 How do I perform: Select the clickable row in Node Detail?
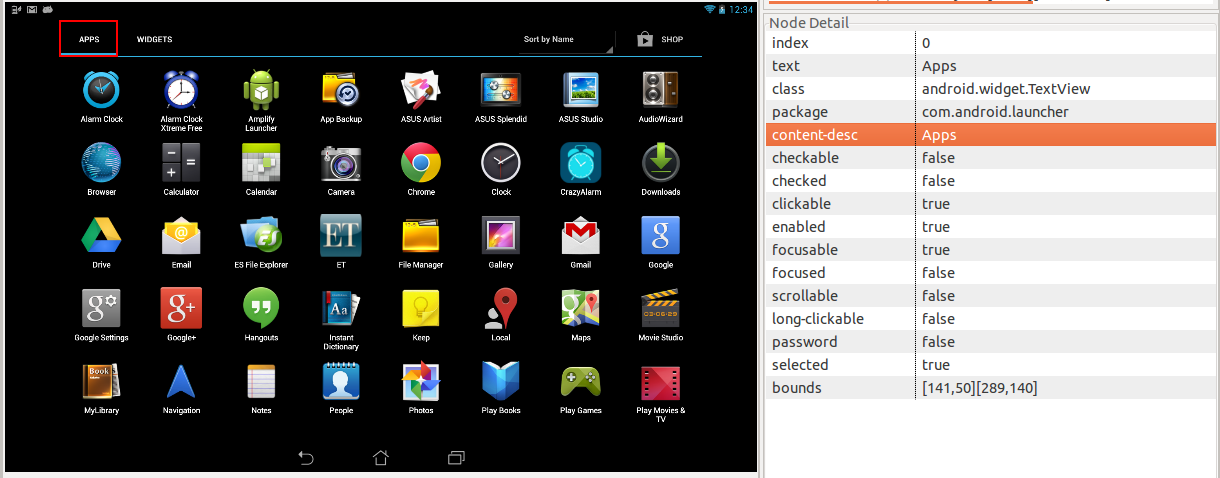pyautogui.click(x=991, y=203)
